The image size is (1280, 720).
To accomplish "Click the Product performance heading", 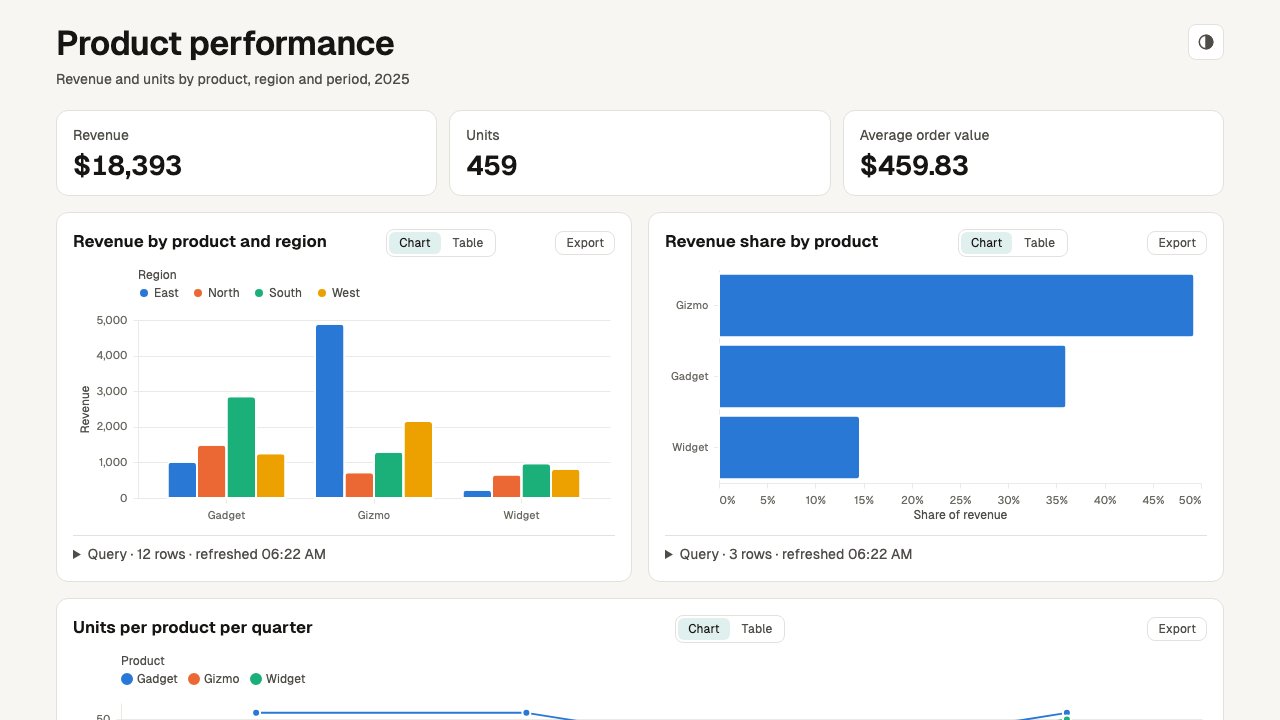I will (x=225, y=43).
